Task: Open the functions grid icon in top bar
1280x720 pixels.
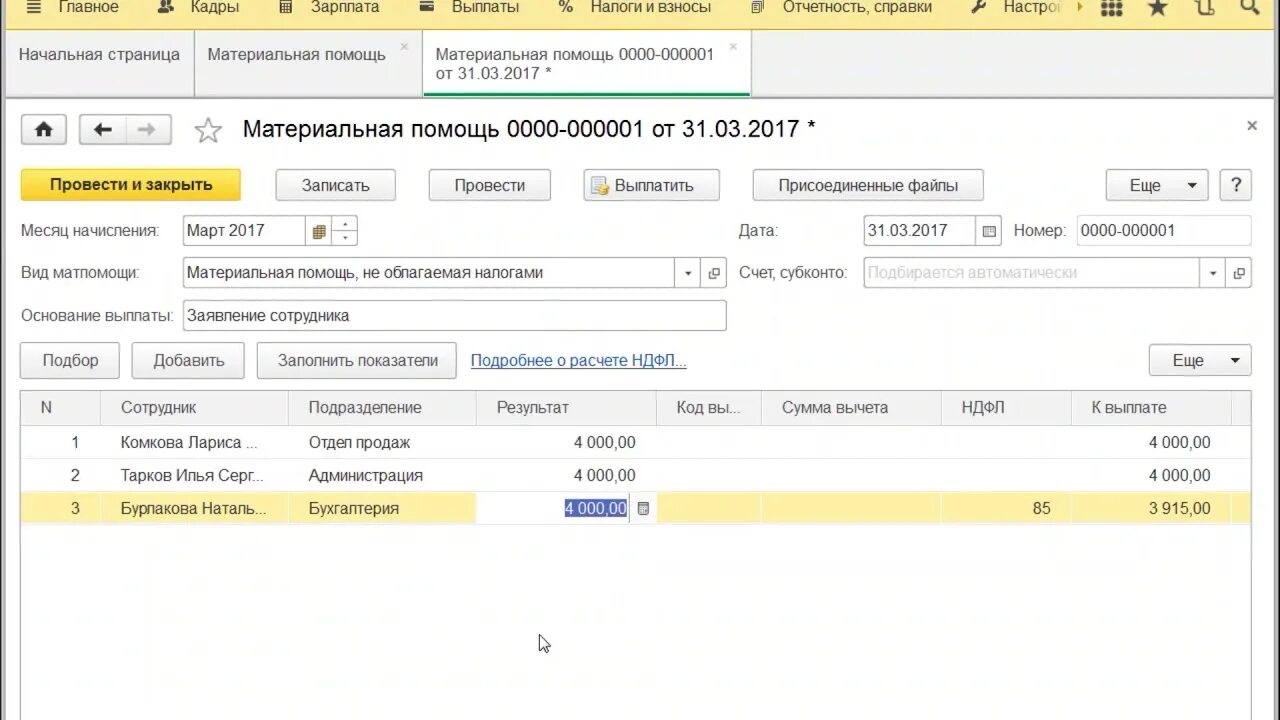Action: [1111, 8]
